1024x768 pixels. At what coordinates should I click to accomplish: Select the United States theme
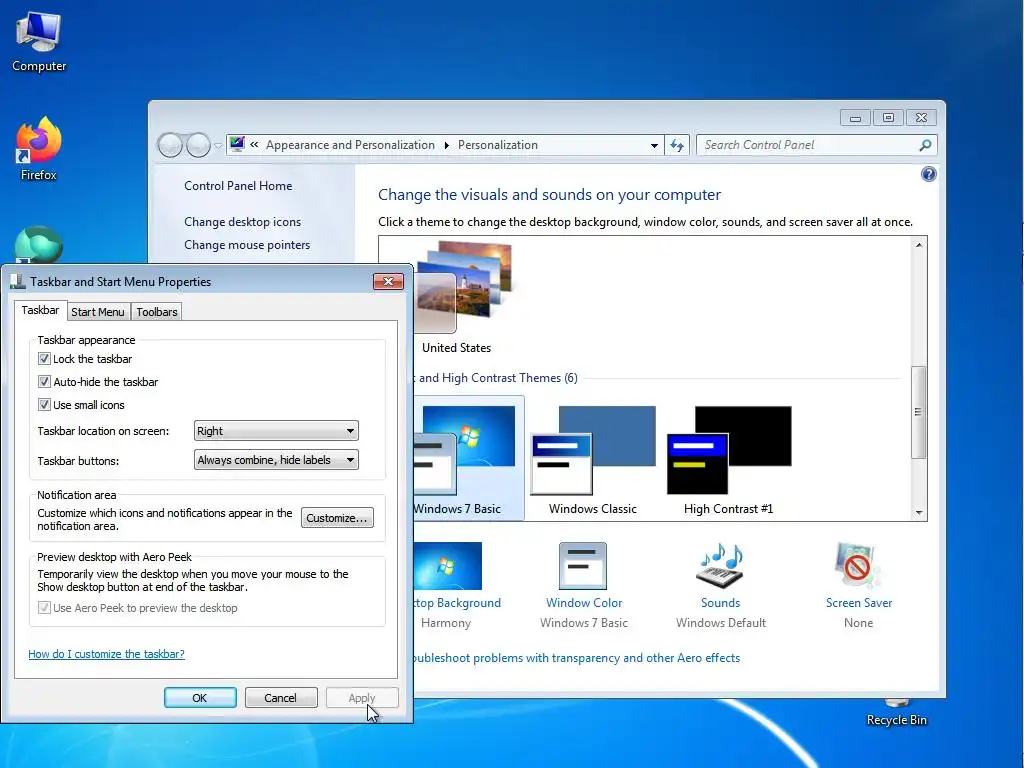tap(464, 297)
